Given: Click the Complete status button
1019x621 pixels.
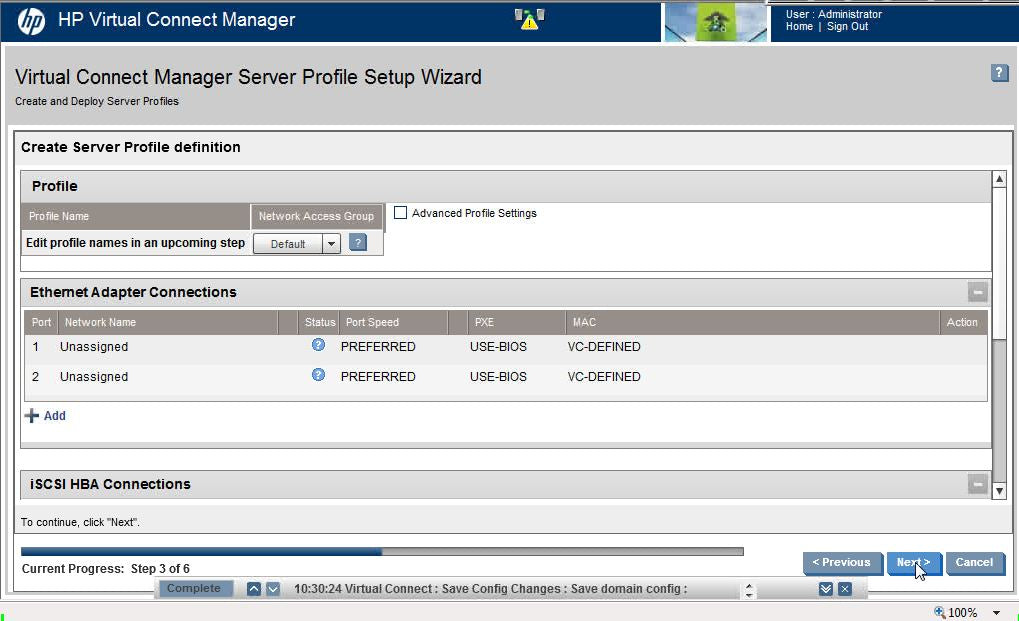Looking at the screenshot, I should [194, 589].
